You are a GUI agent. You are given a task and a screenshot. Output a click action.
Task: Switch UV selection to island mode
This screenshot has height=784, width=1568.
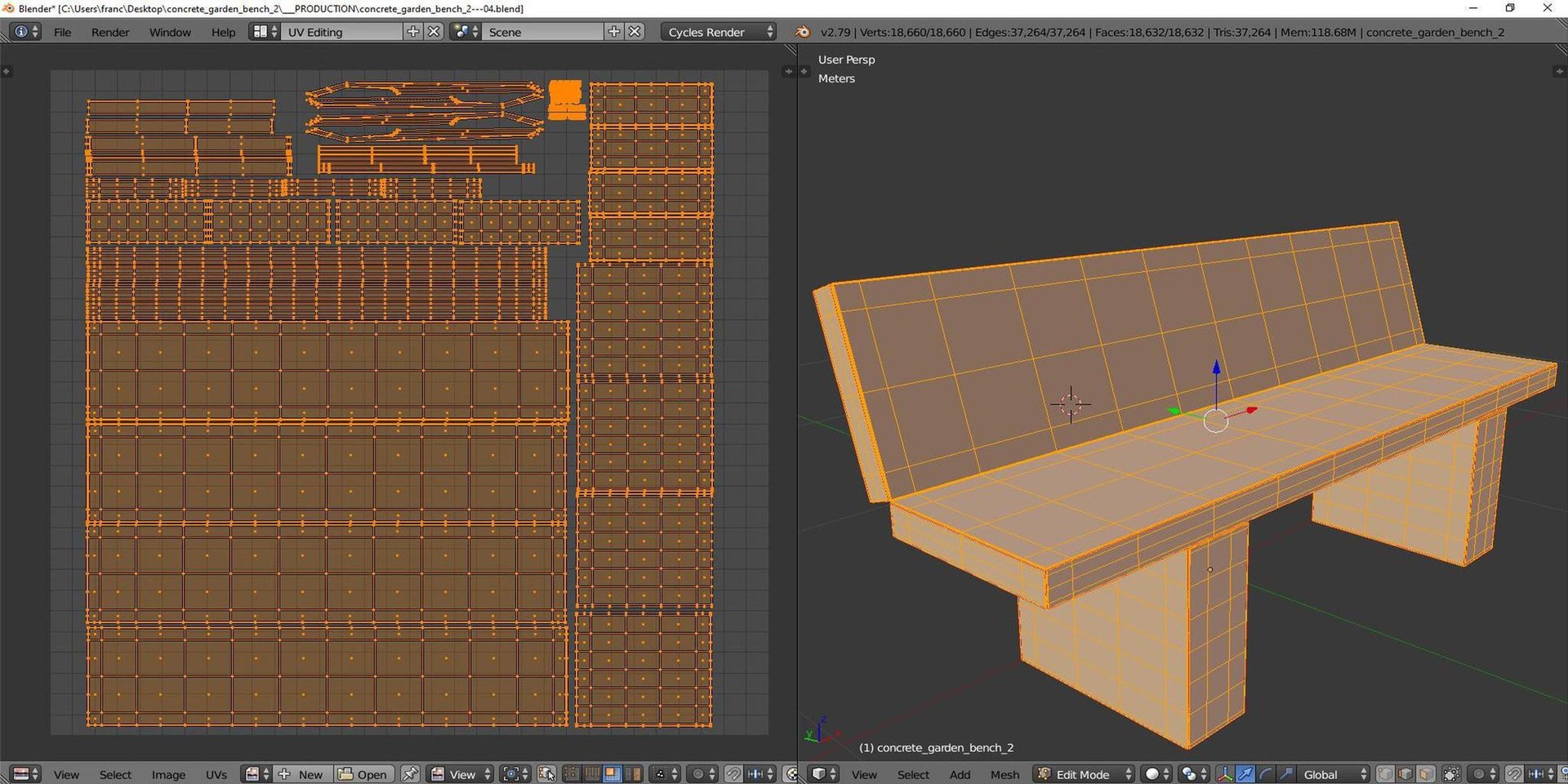[x=633, y=773]
